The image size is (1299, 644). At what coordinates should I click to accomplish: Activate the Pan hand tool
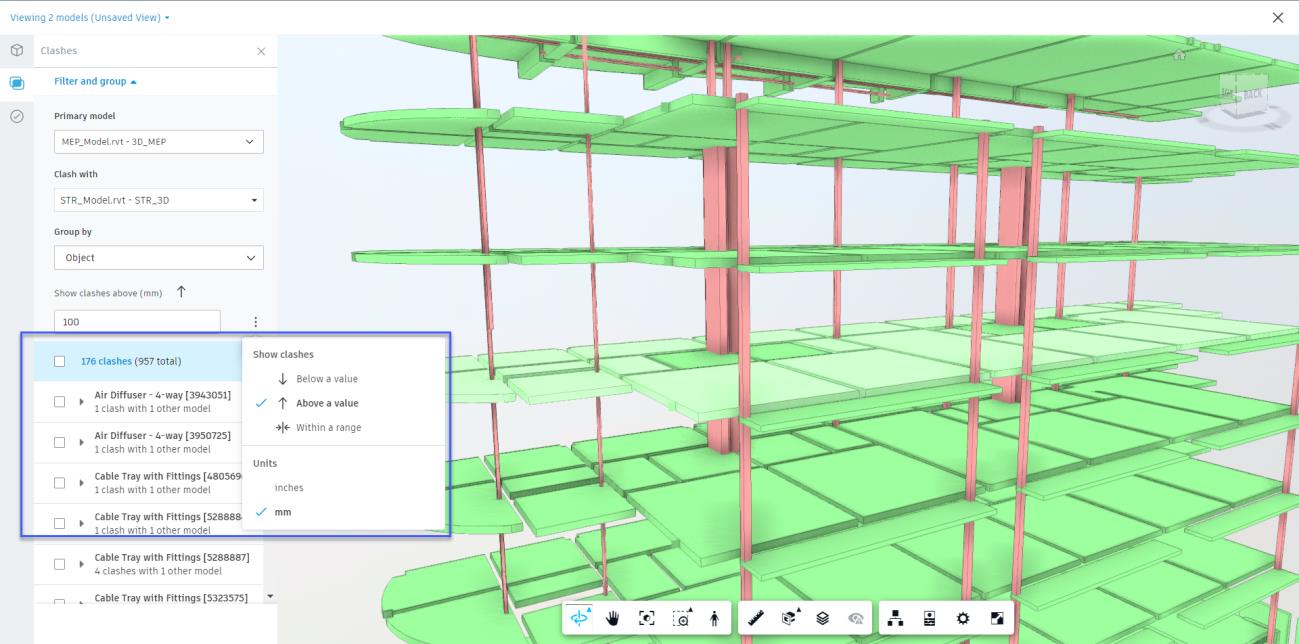click(x=613, y=619)
